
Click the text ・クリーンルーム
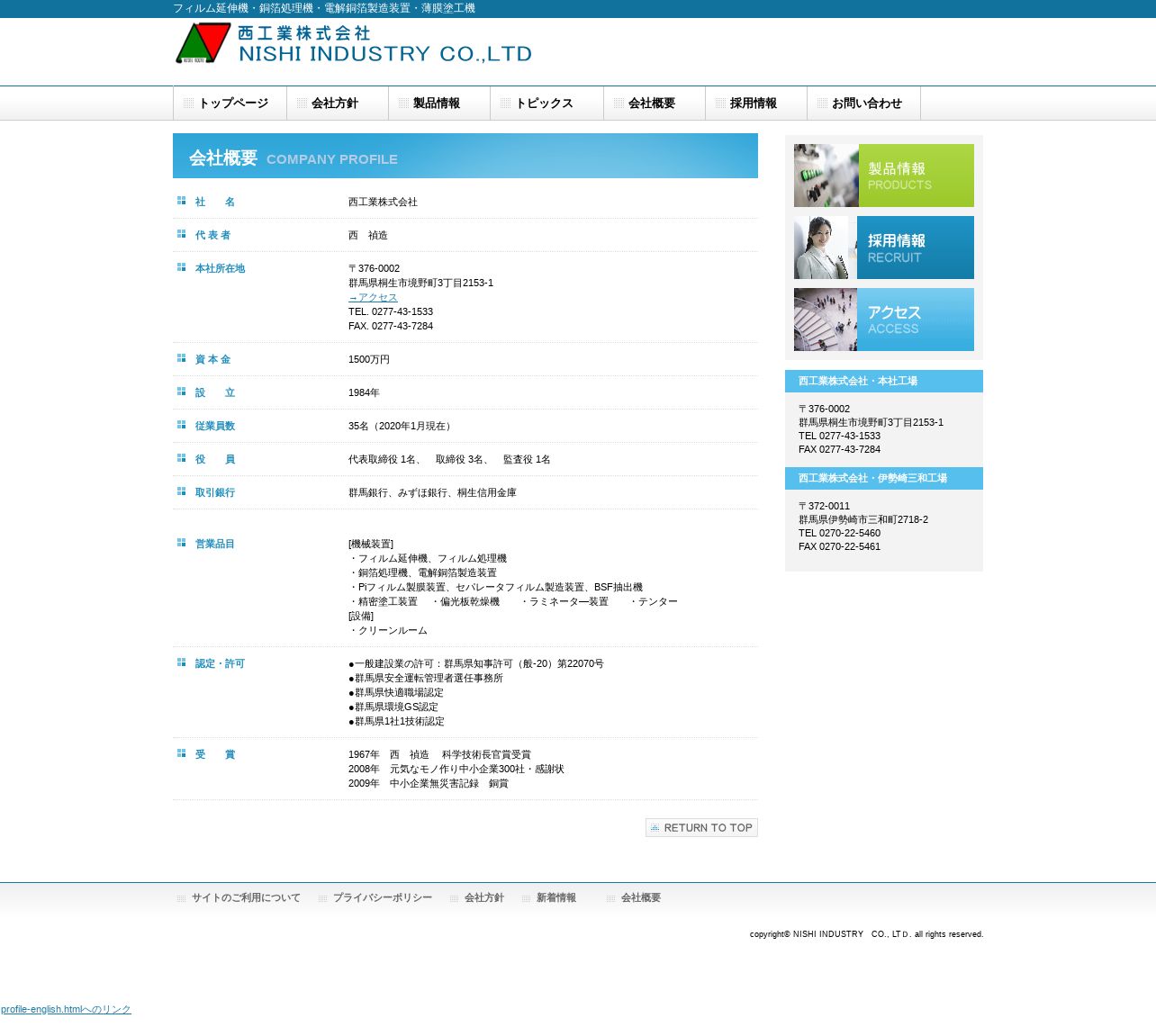tap(388, 630)
